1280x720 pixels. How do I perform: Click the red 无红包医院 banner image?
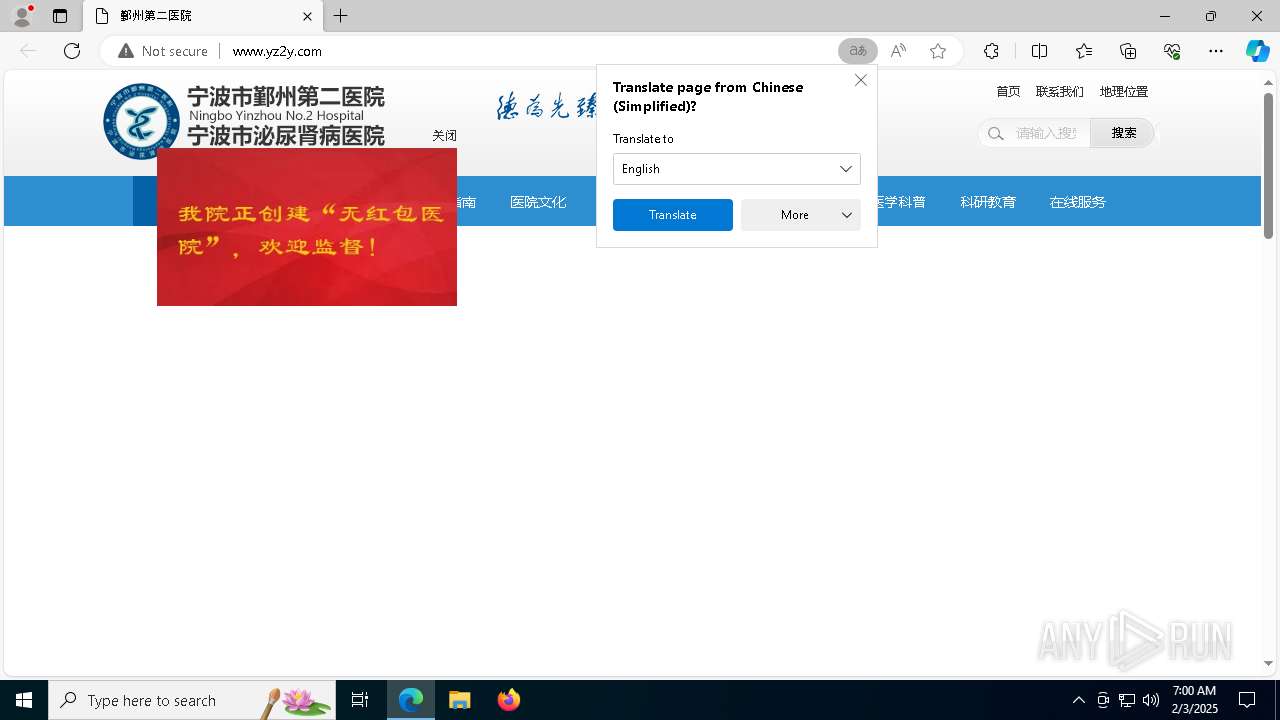coord(307,227)
